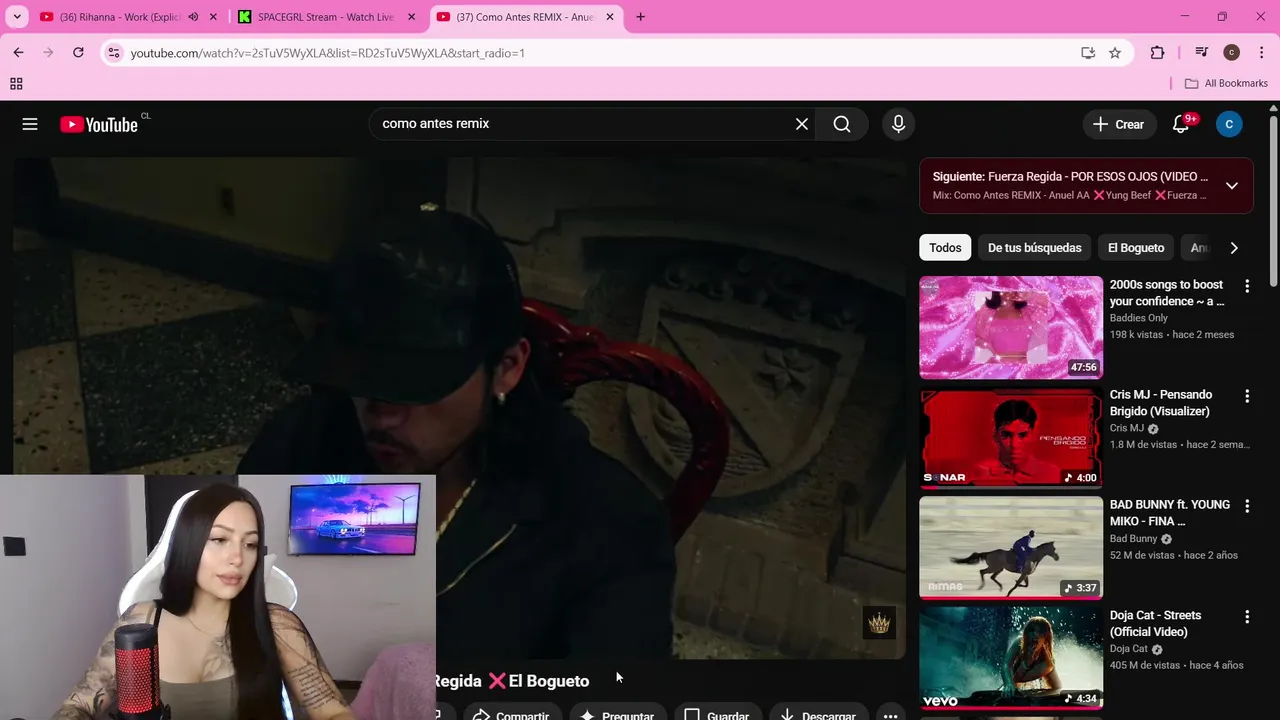This screenshot has height=720, width=1280.
Task: Open options for Doja Cat Streets video
Action: click(1247, 617)
